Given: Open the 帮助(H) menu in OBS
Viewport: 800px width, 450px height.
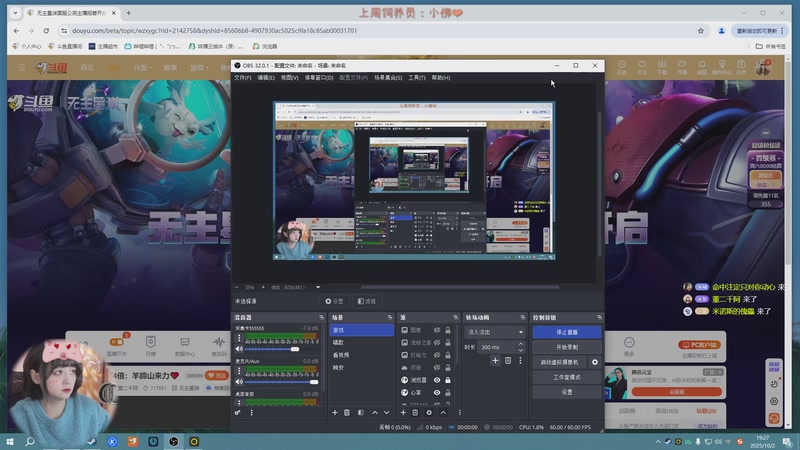Looking at the screenshot, I should (x=441, y=78).
